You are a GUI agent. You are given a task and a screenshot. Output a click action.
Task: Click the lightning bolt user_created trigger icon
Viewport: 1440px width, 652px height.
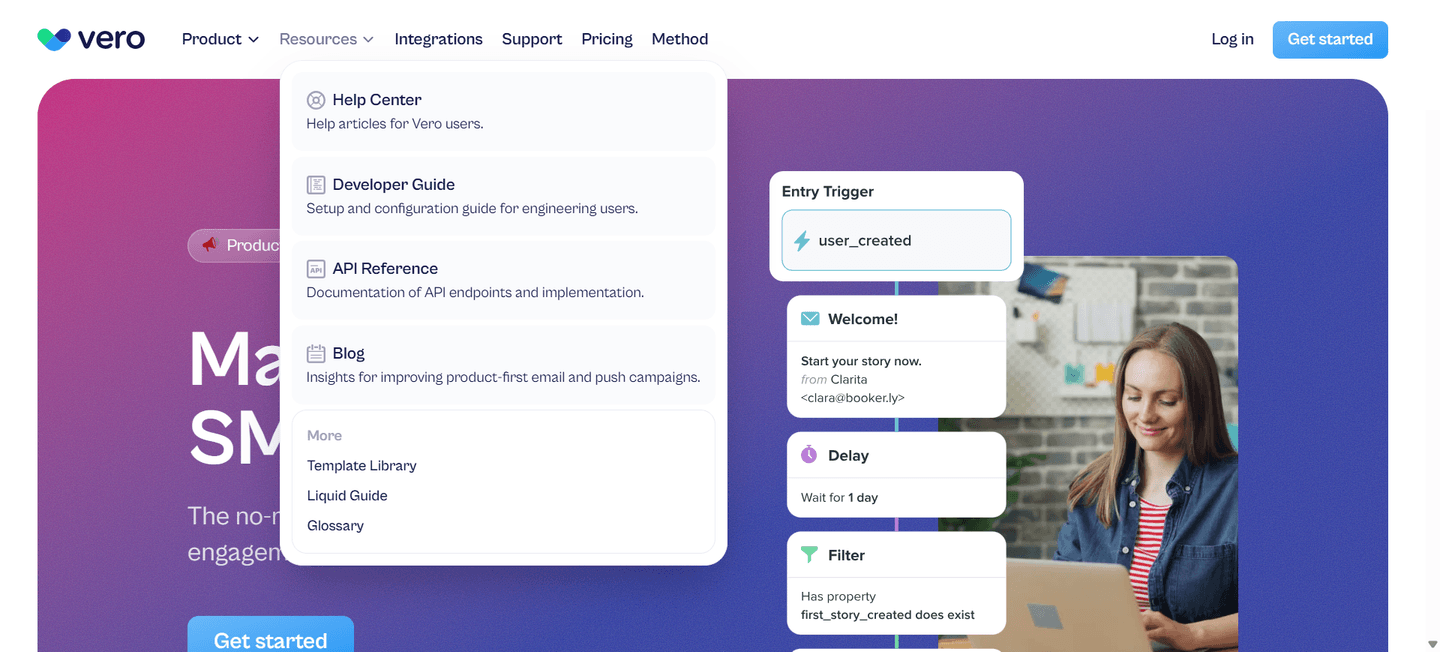pos(802,241)
